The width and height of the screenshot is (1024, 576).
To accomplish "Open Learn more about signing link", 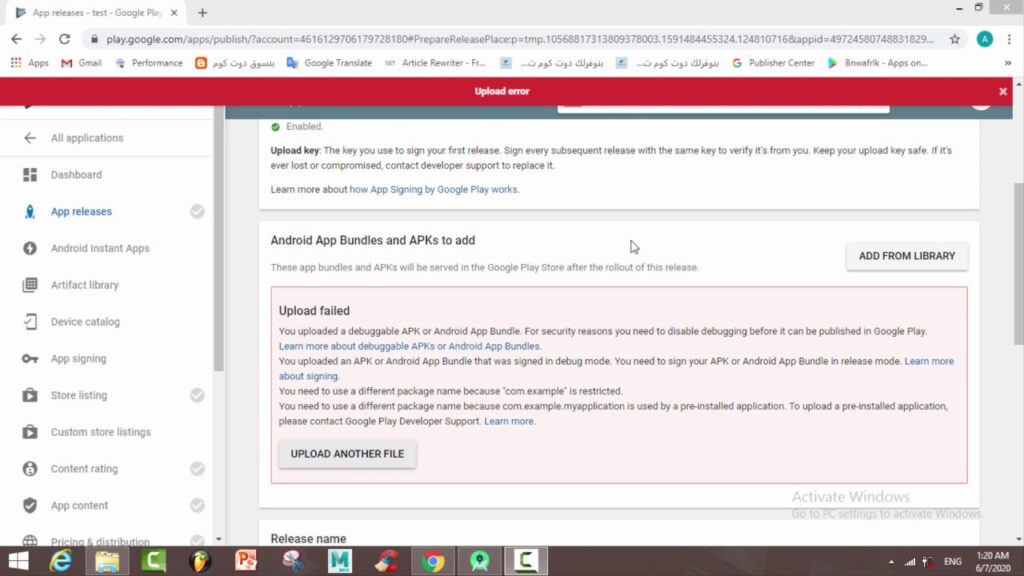I will click(x=929, y=361).
